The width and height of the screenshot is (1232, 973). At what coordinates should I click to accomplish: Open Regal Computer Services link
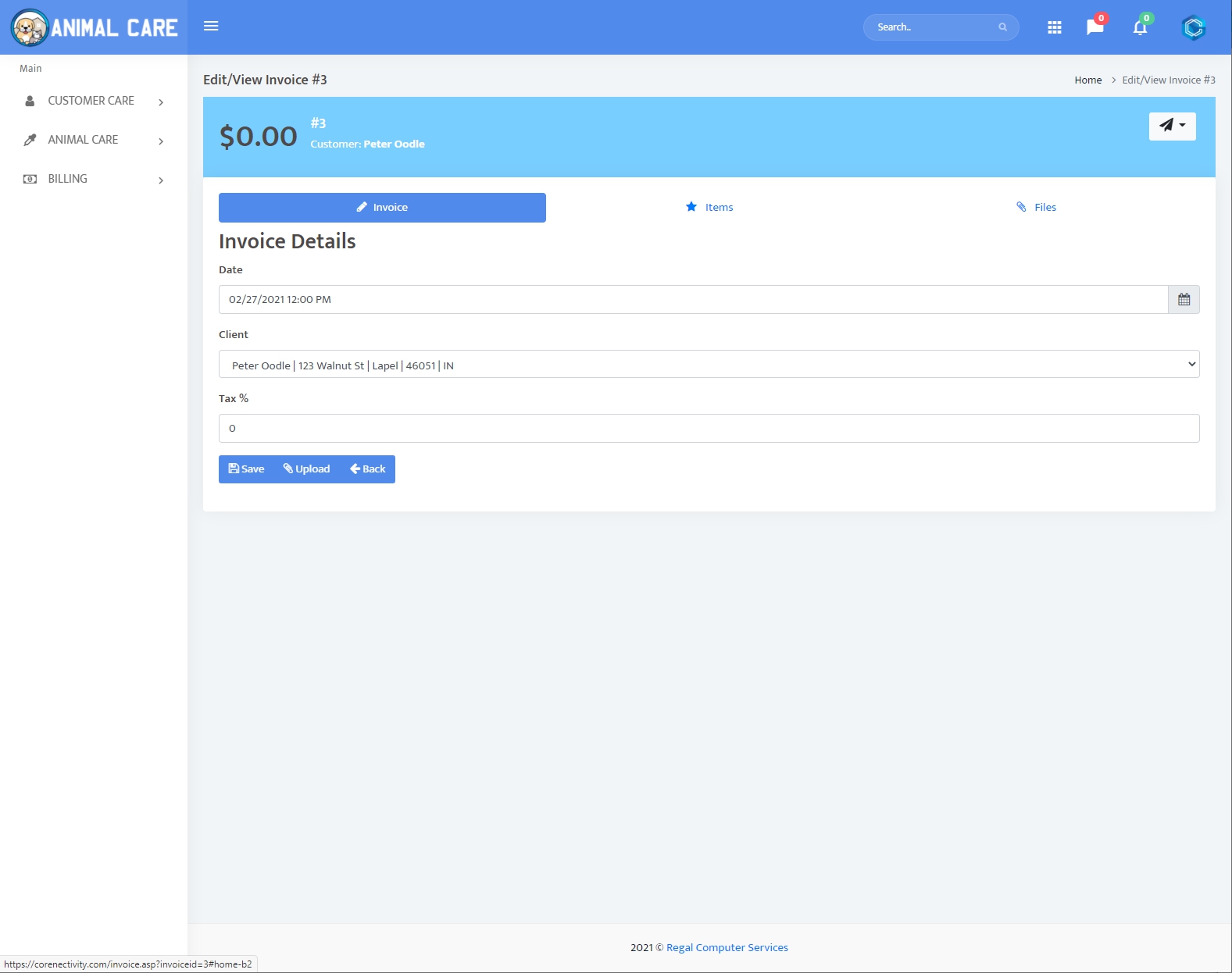click(727, 947)
